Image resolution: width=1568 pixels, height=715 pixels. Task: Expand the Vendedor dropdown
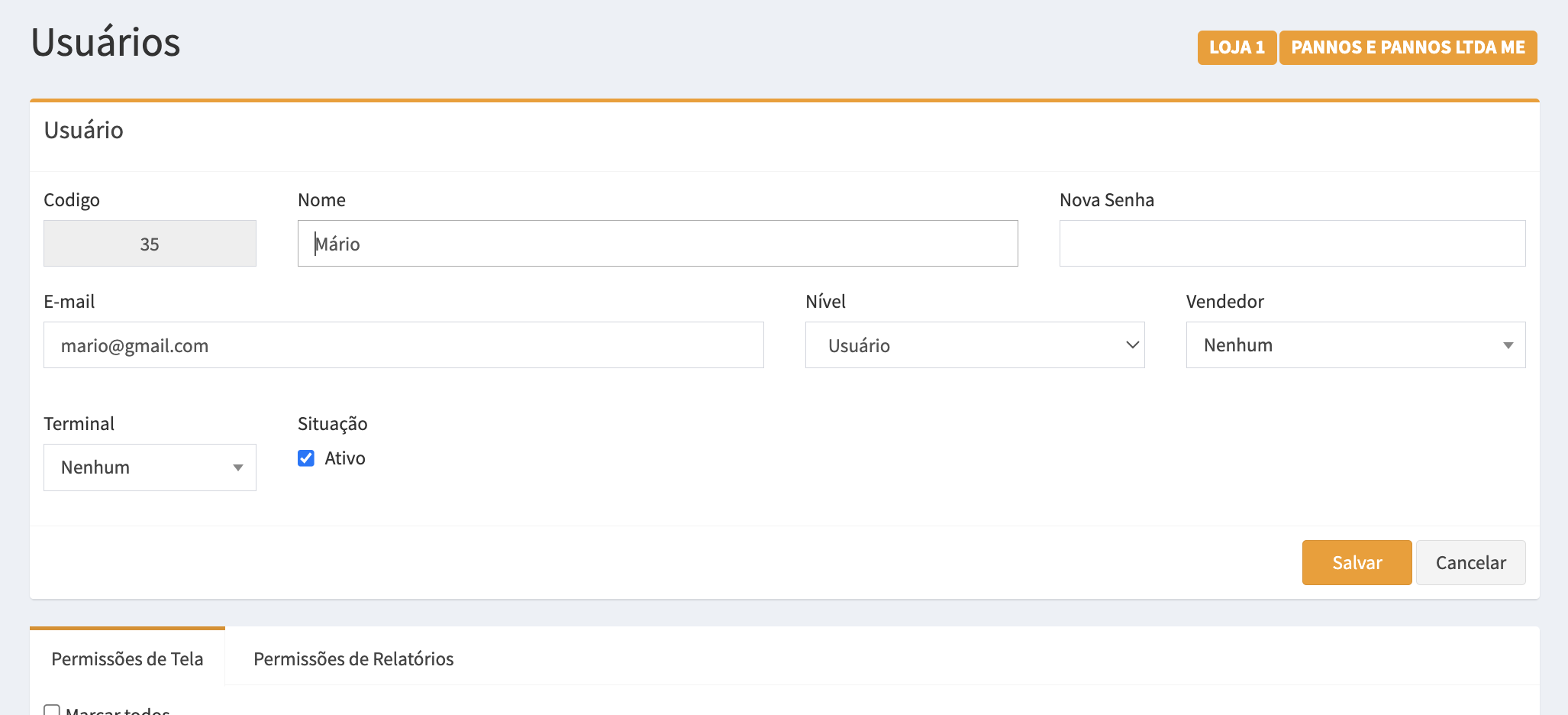[x=1355, y=345]
